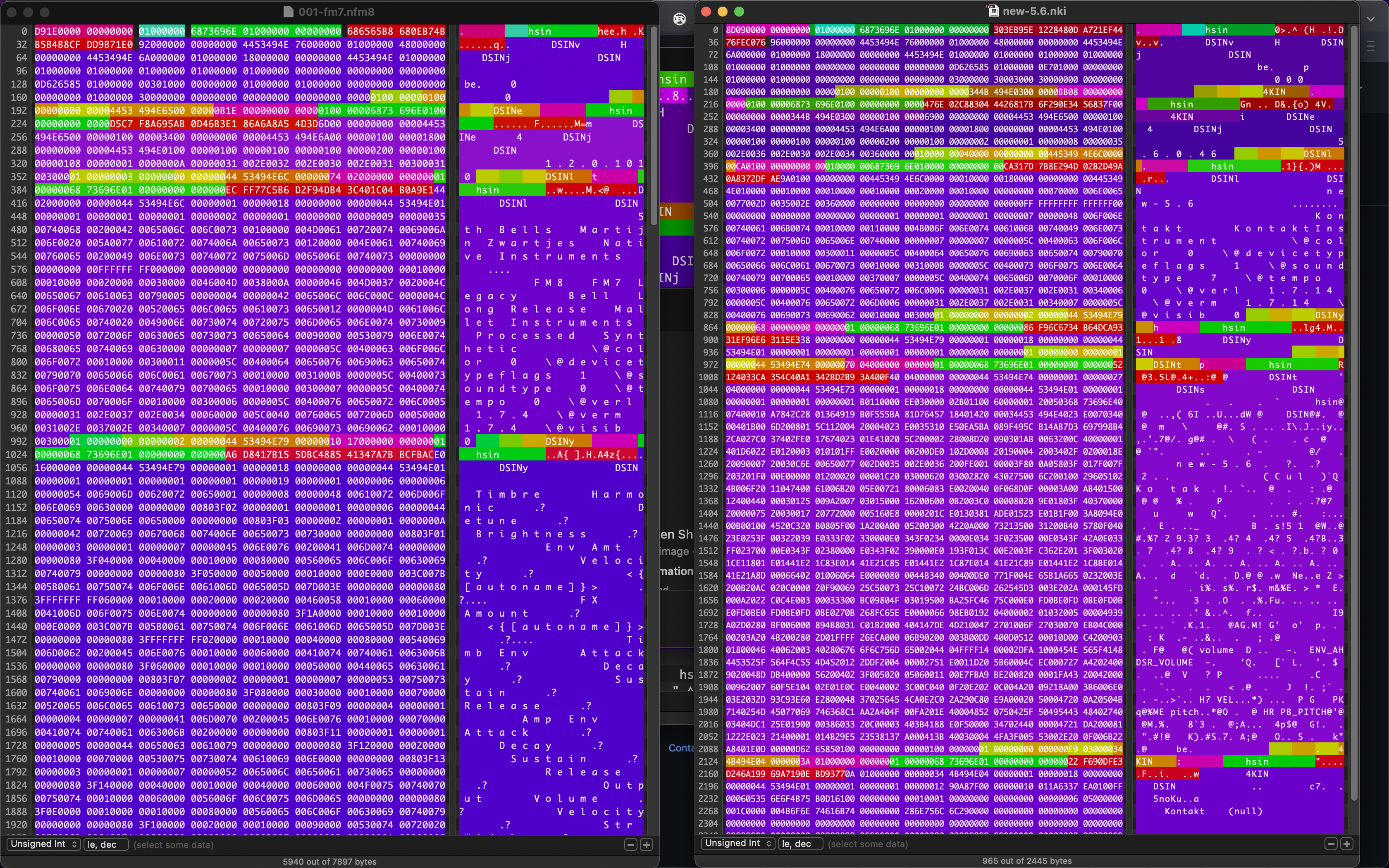
Task: Open Unsigned Int type dropdown in left window
Action: click(44, 844)
